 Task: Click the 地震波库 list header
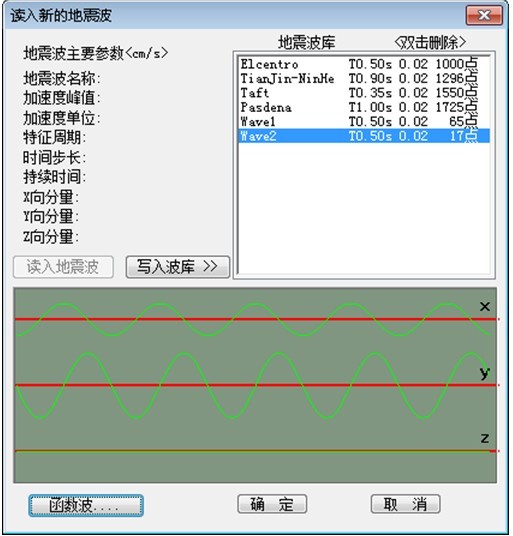(307, 42)
